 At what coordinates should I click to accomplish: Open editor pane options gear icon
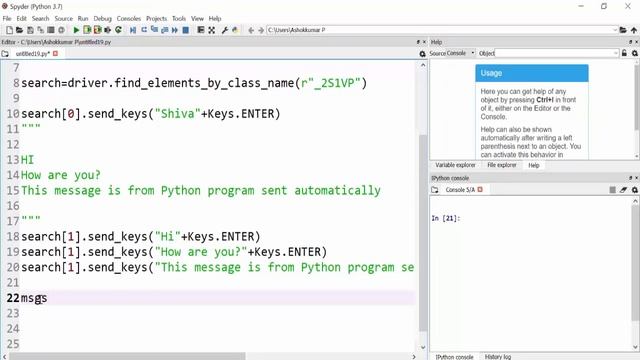click(422, 54)
